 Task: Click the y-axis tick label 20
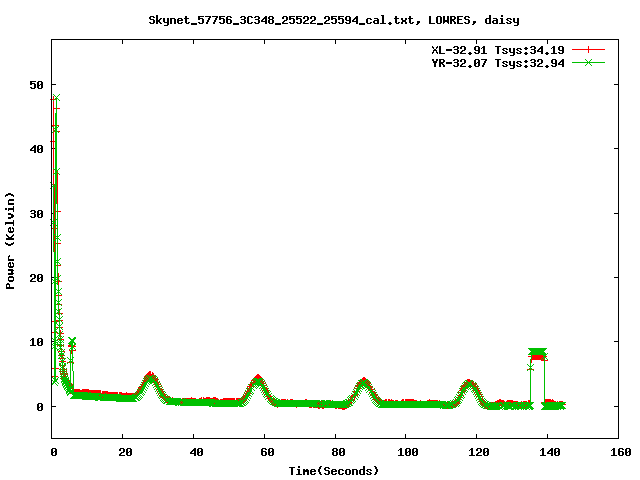[36, 278]
